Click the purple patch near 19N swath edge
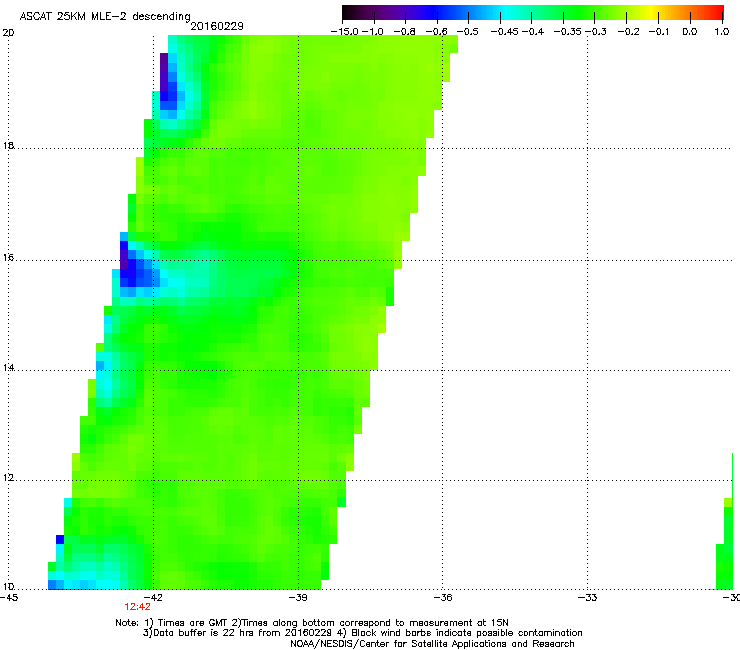Image resolution: width=740 pixels, height=650 pixels. coord(164,71)
